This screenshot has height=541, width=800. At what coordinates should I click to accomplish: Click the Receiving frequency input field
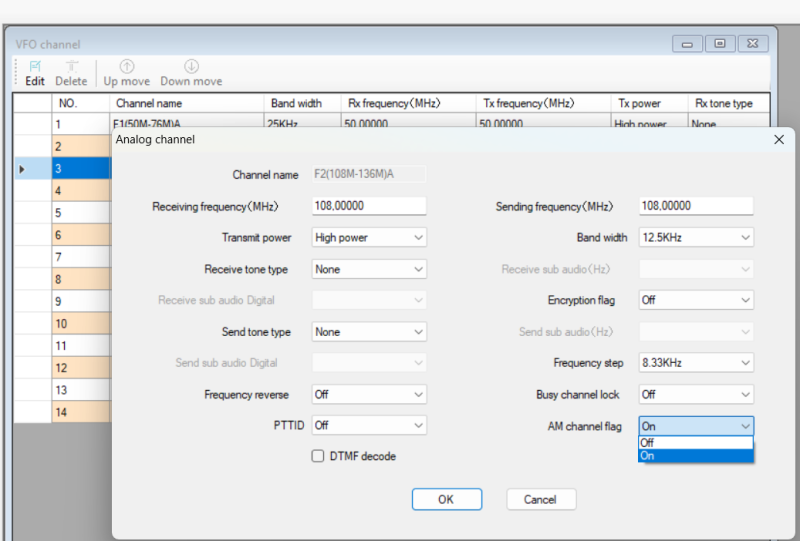369,206
